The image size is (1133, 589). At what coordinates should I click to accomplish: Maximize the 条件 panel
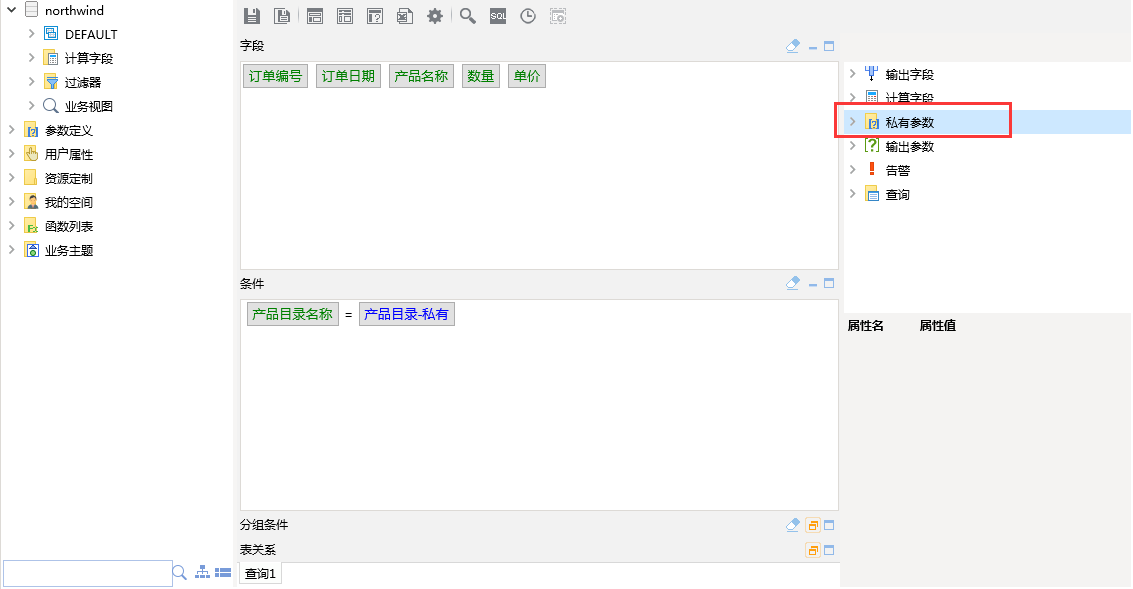click(829, 283)
